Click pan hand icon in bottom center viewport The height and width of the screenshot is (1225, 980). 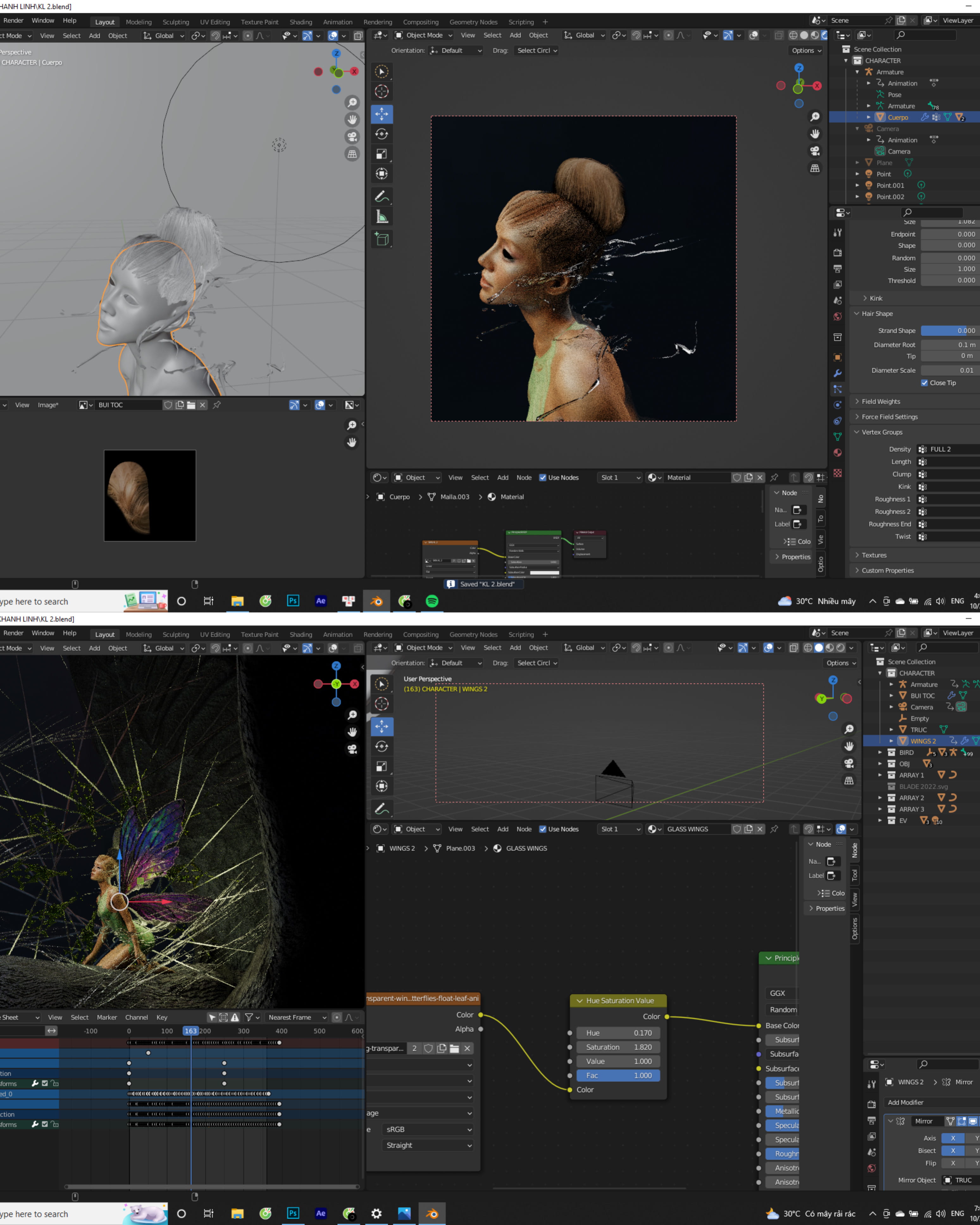point(849,746)
